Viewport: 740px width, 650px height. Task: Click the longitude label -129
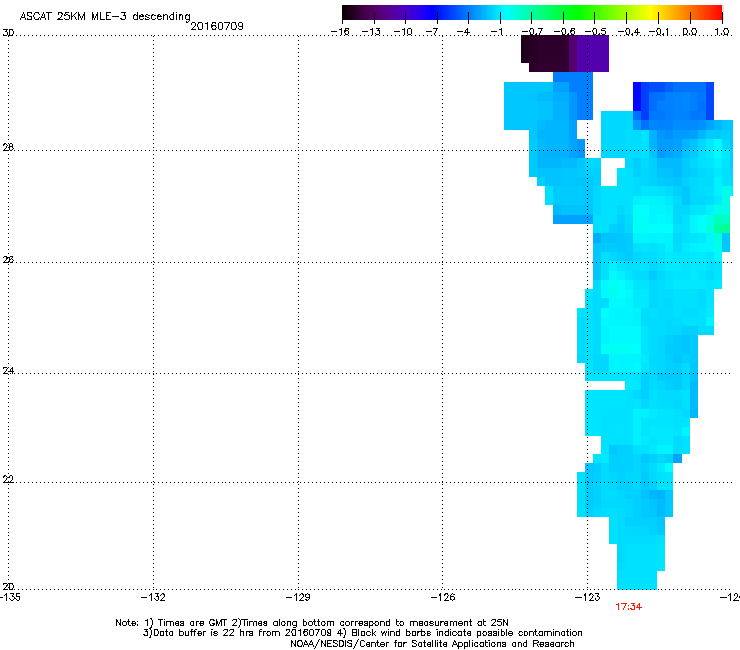298,598
